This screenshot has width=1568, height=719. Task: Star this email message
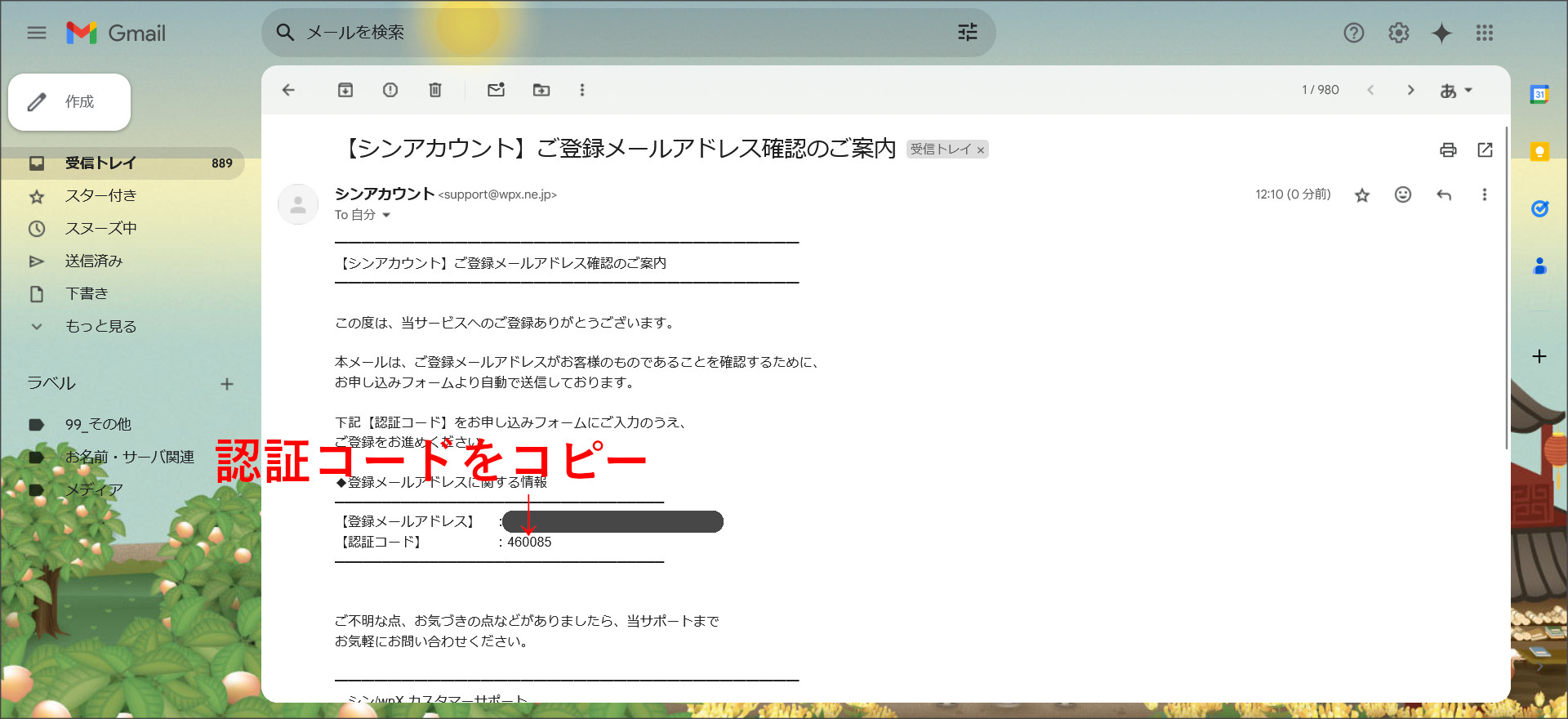pyautogui.click(x=1361, y=195)
